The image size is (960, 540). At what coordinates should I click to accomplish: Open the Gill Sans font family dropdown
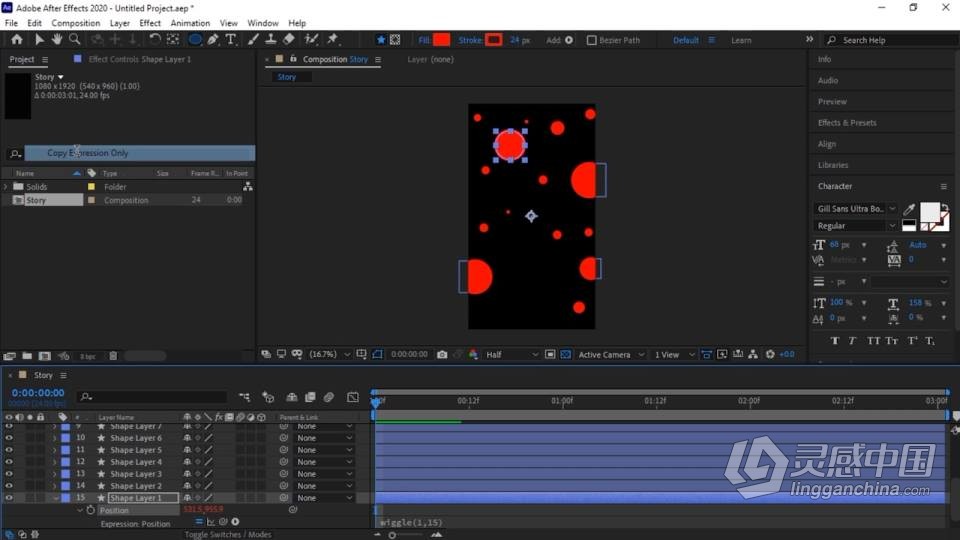tap(855, 209)
